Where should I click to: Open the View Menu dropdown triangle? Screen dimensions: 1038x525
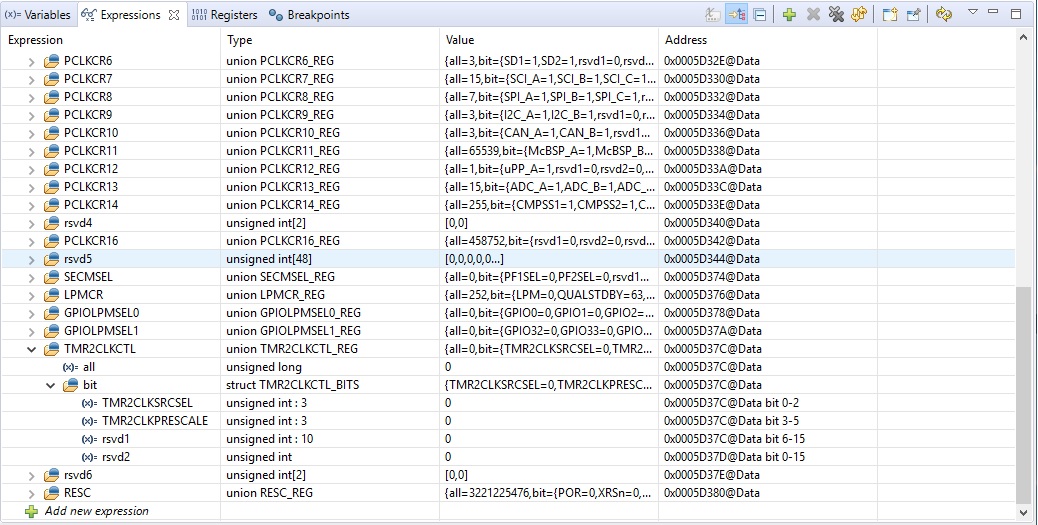click(x=972, y=11)
